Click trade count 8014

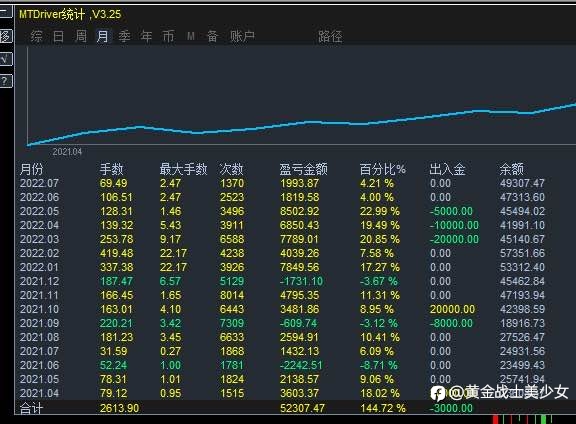click(x=232, y=295)
